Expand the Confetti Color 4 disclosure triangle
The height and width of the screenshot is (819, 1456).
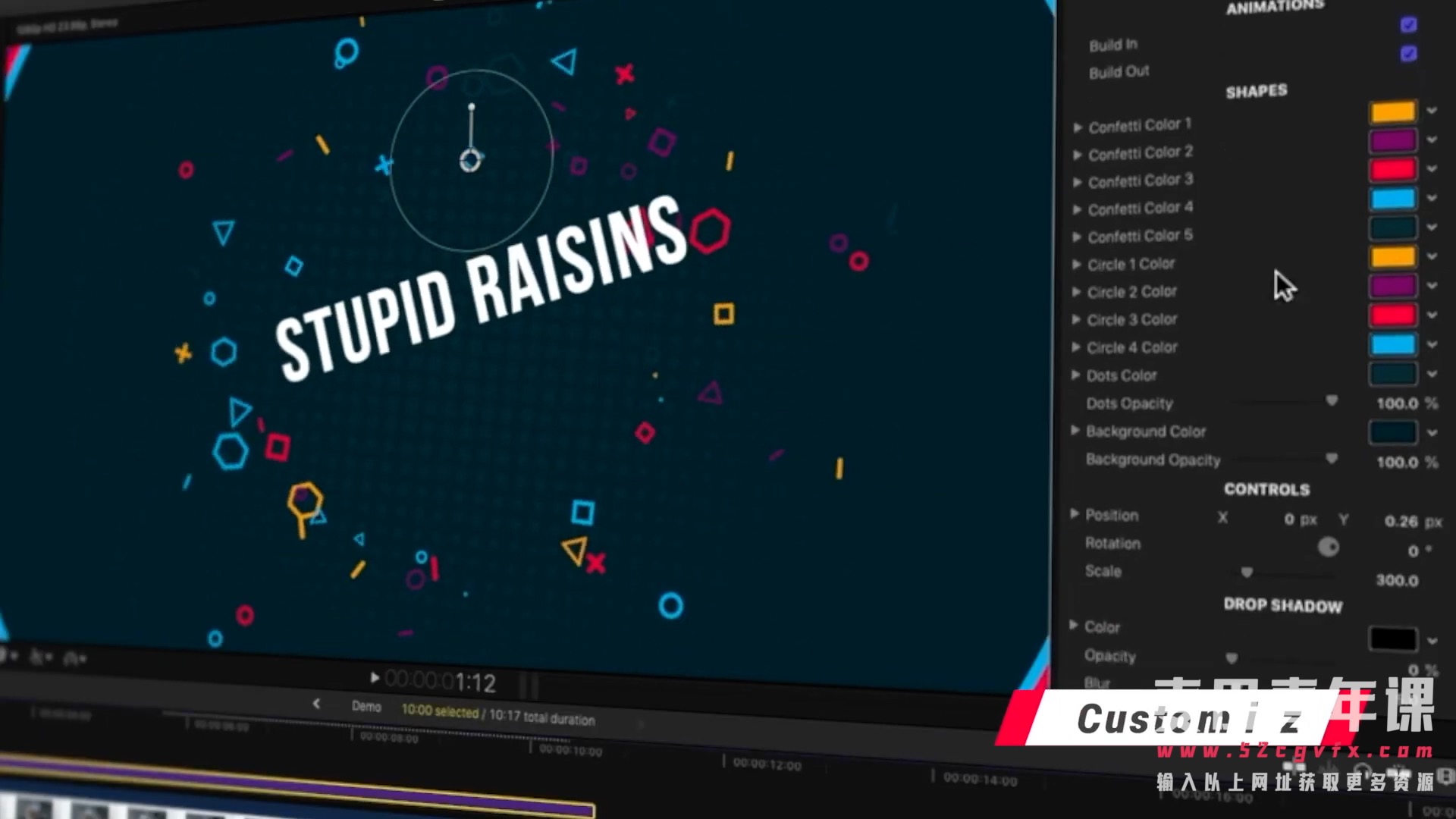click(1077, 209)
